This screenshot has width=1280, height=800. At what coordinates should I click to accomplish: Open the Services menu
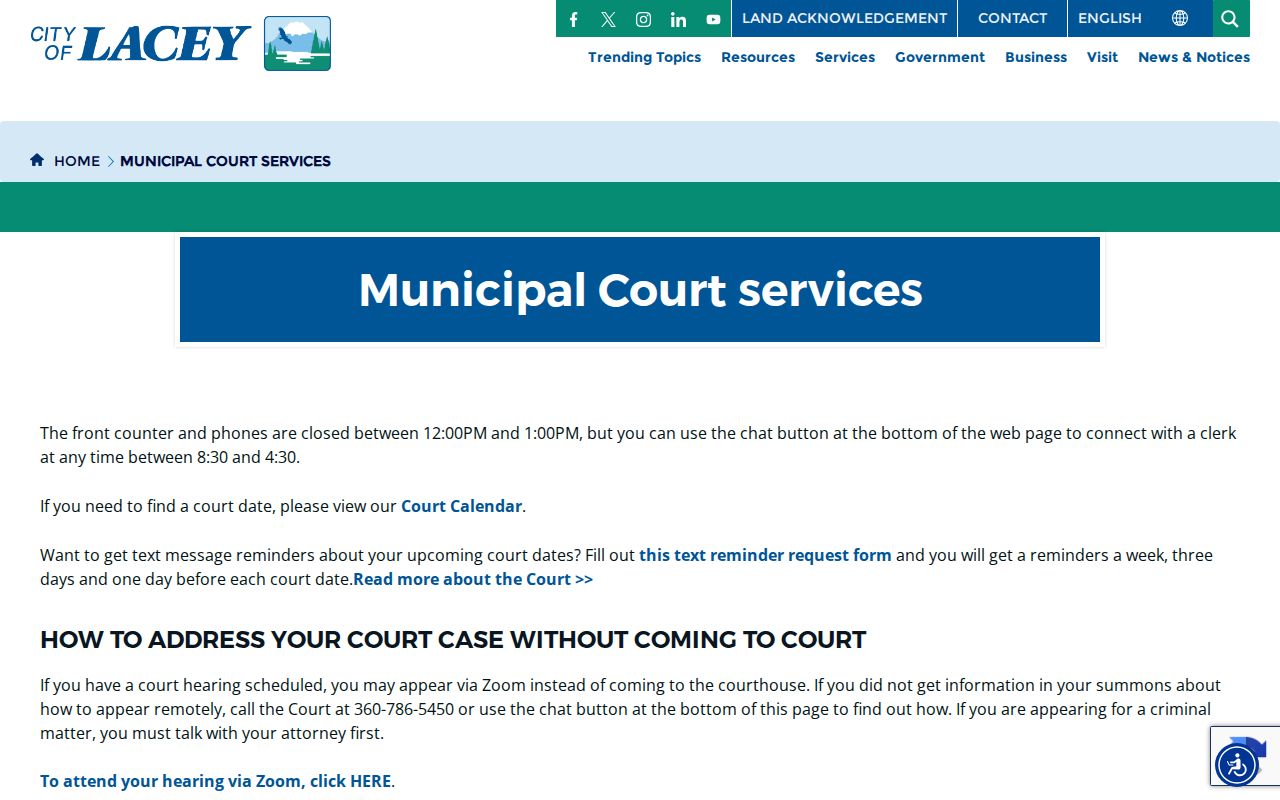tap(845, 57)
